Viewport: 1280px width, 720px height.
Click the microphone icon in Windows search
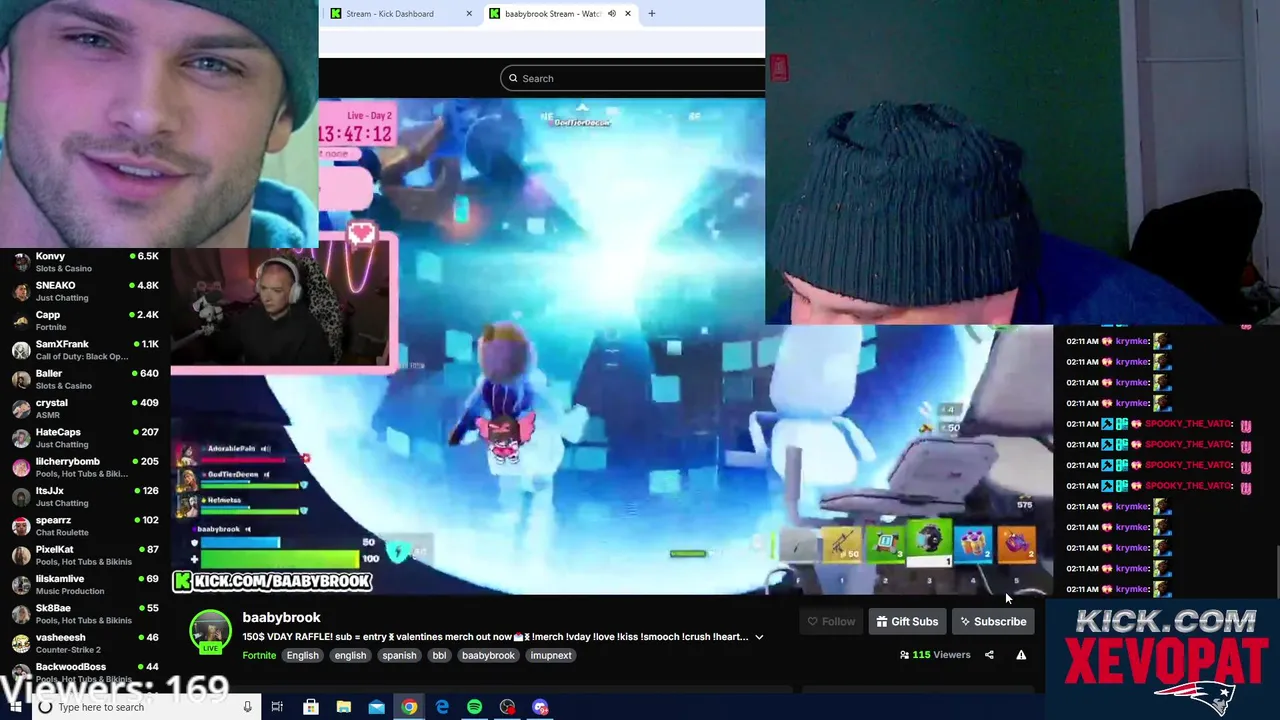(x=247, y=707)
